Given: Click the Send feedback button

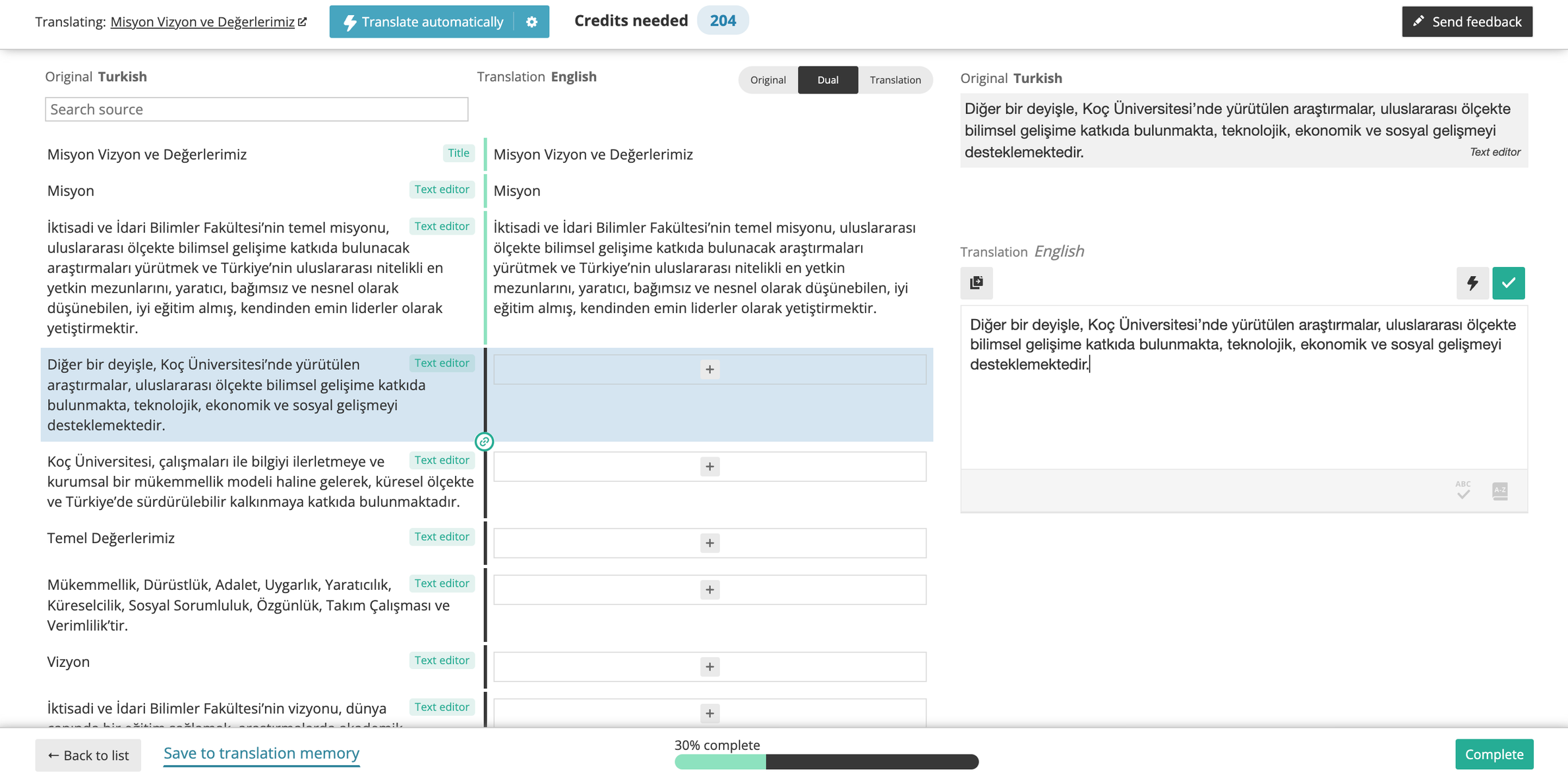Looking at the screenshot, I should (x=1466, y=22).
